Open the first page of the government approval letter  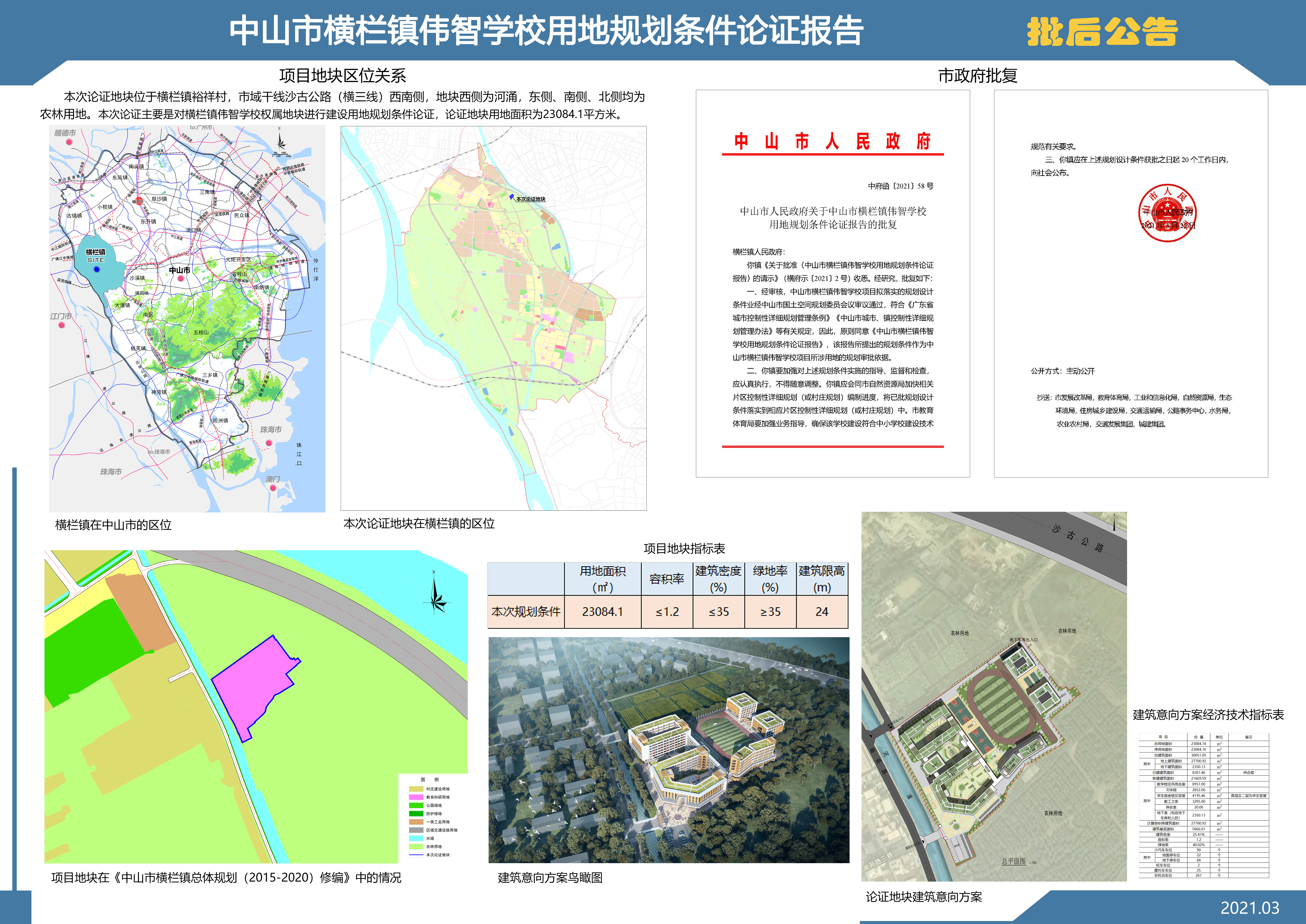(x=833, y=283)
